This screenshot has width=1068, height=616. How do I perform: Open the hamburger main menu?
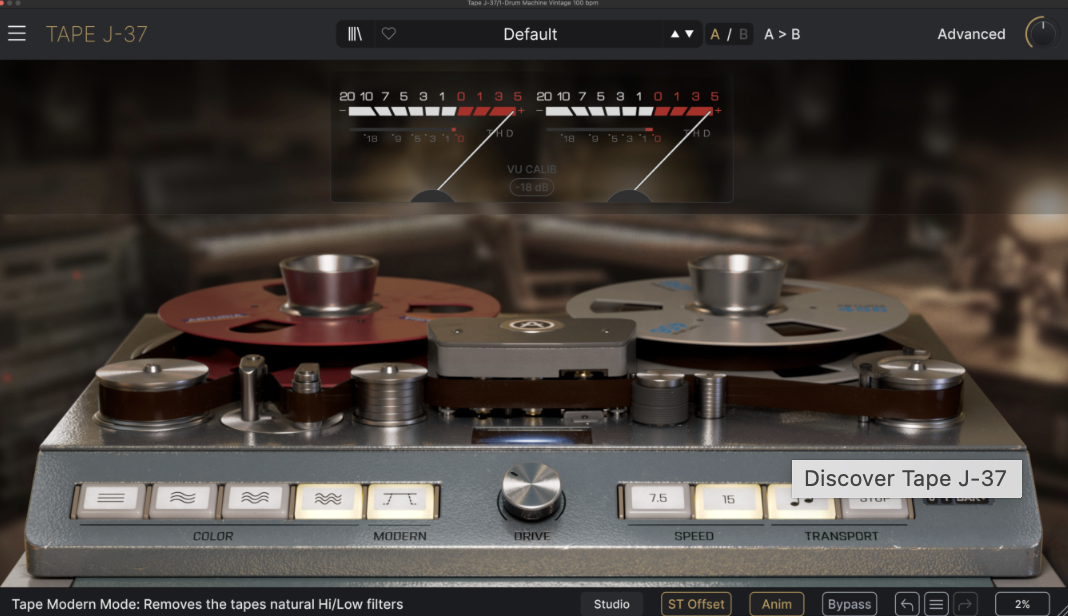(17, 34)
